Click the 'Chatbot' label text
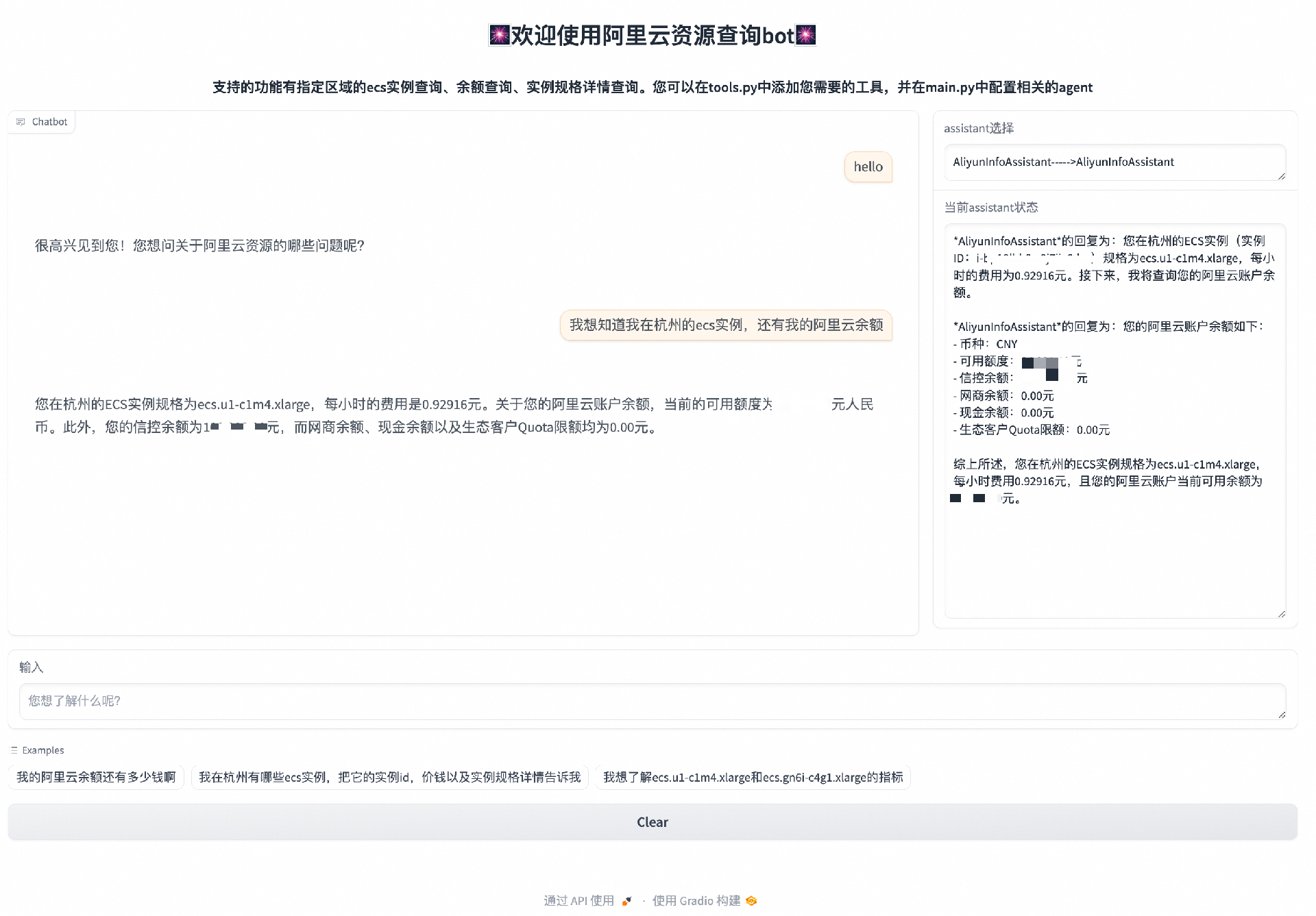Image resolution: width=1316 pixels, height=916 pixels. pos(49,122)
